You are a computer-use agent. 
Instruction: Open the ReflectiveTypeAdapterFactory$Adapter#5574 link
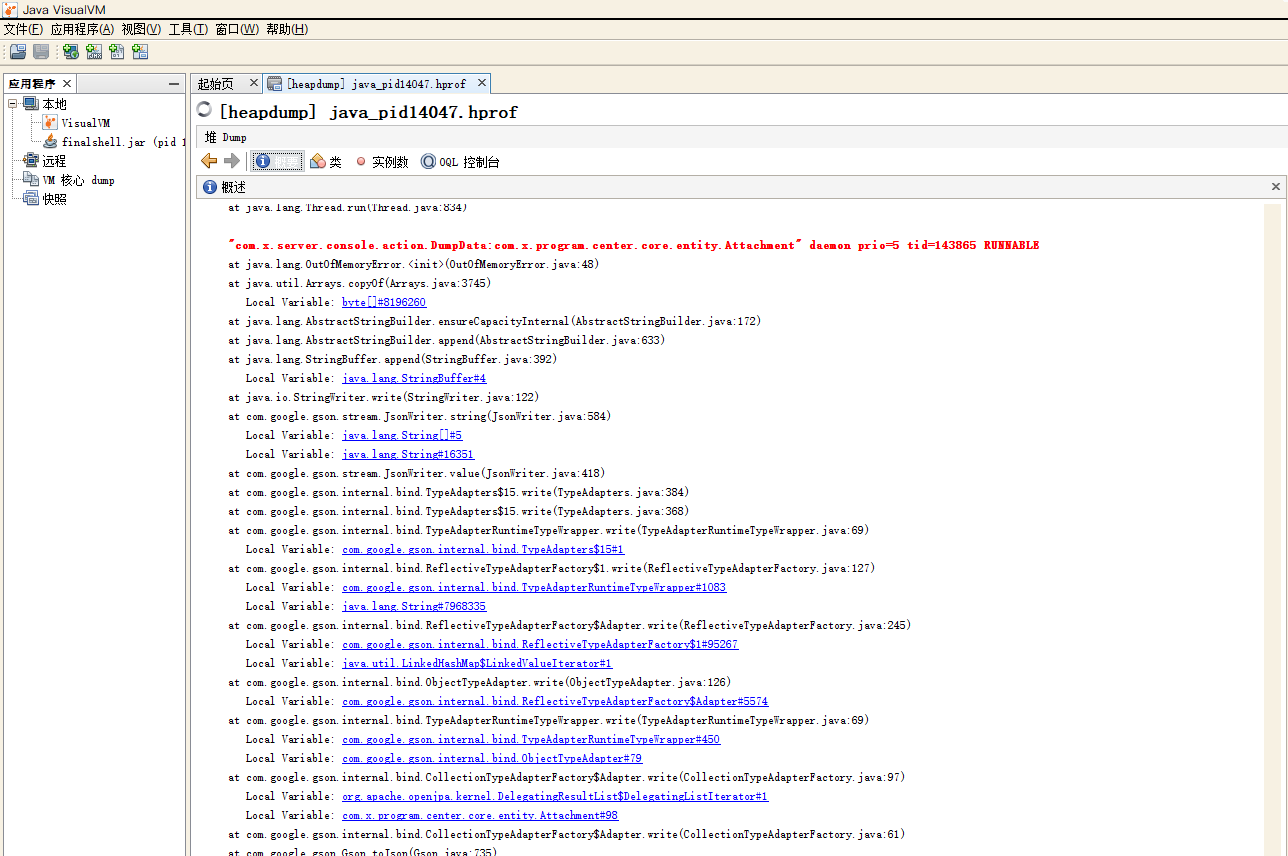tap(555, 701)
